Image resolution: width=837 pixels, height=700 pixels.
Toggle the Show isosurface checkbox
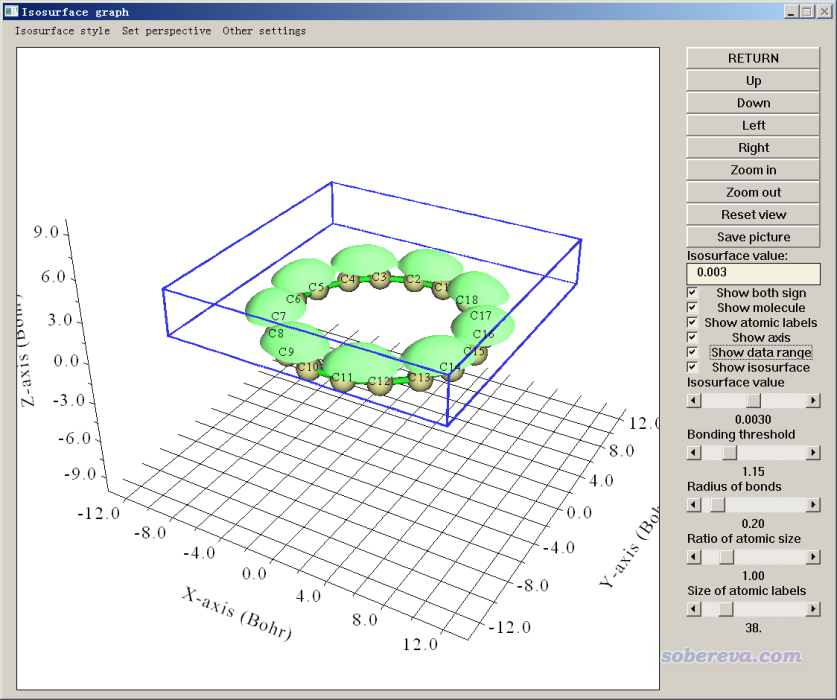[693, 368]
